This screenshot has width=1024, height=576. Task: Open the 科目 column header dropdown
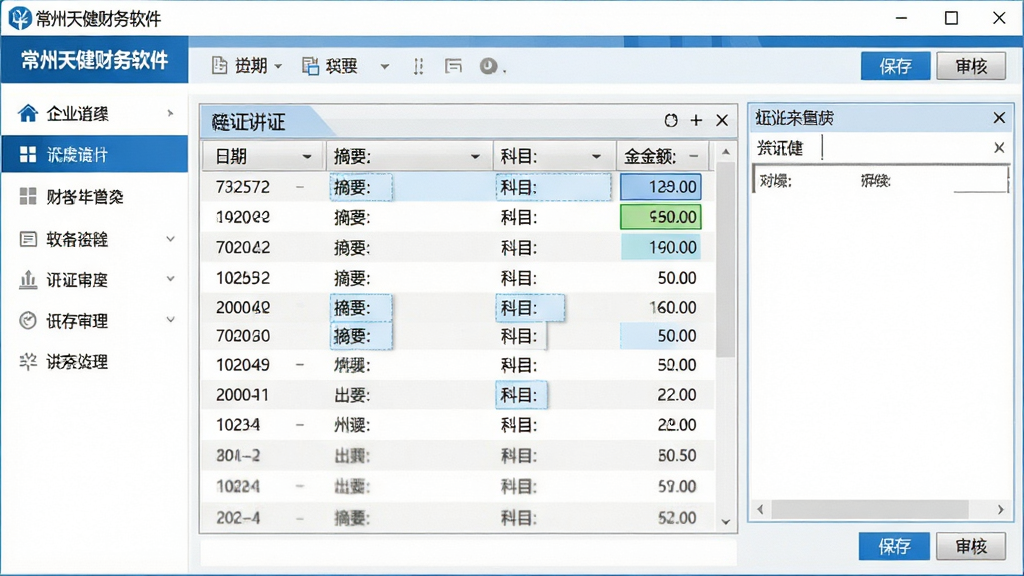tap(596, 157)
